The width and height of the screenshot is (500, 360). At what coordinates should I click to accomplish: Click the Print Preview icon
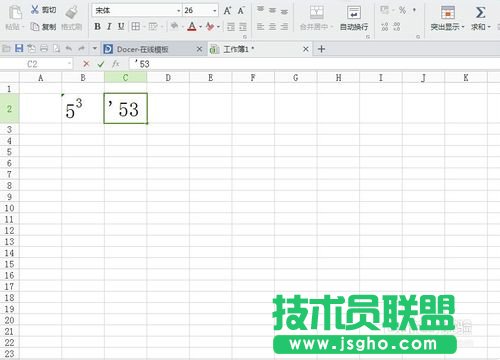pos(57,49)
